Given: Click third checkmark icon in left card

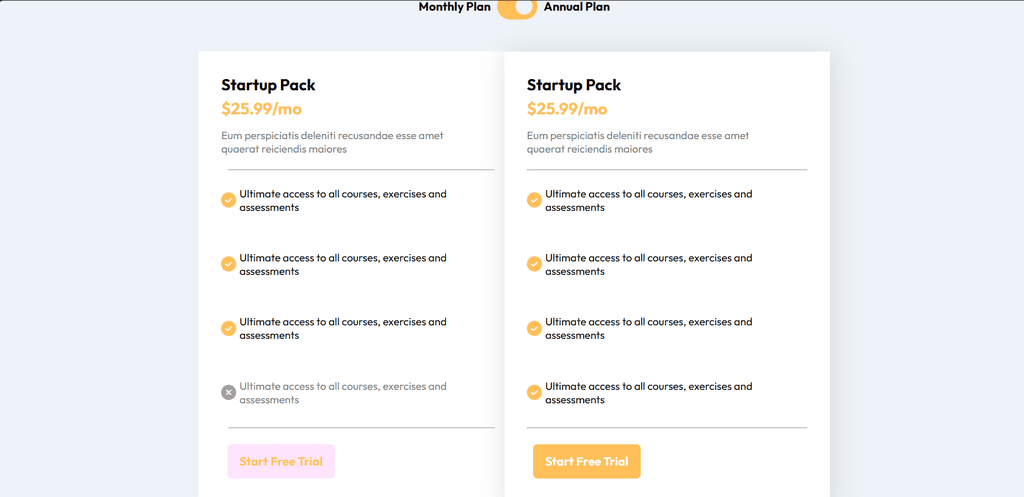Looking at the screenshot, I should tap(229, 328).
